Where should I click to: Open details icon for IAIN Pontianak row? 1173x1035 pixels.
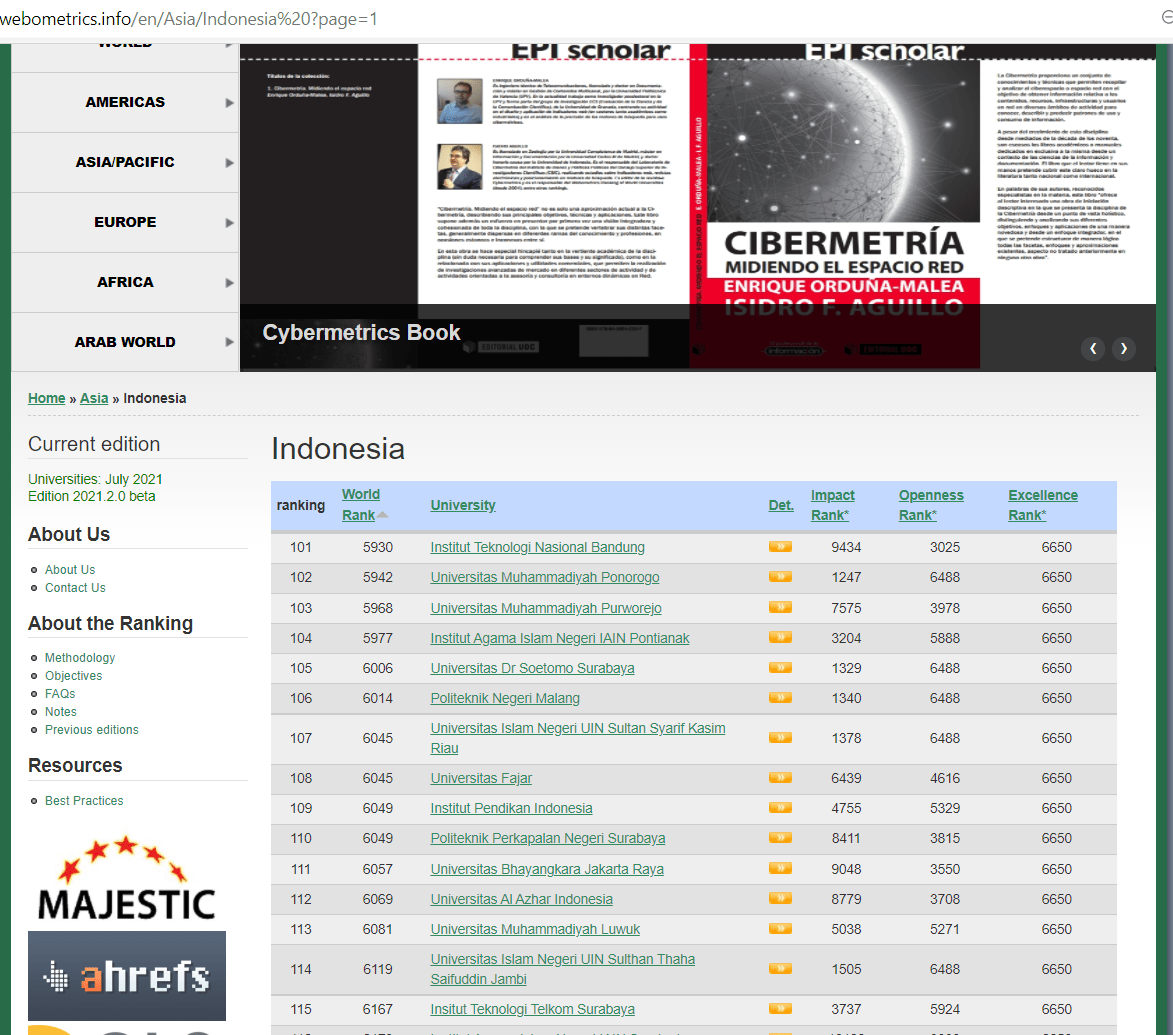coord(780,637)
